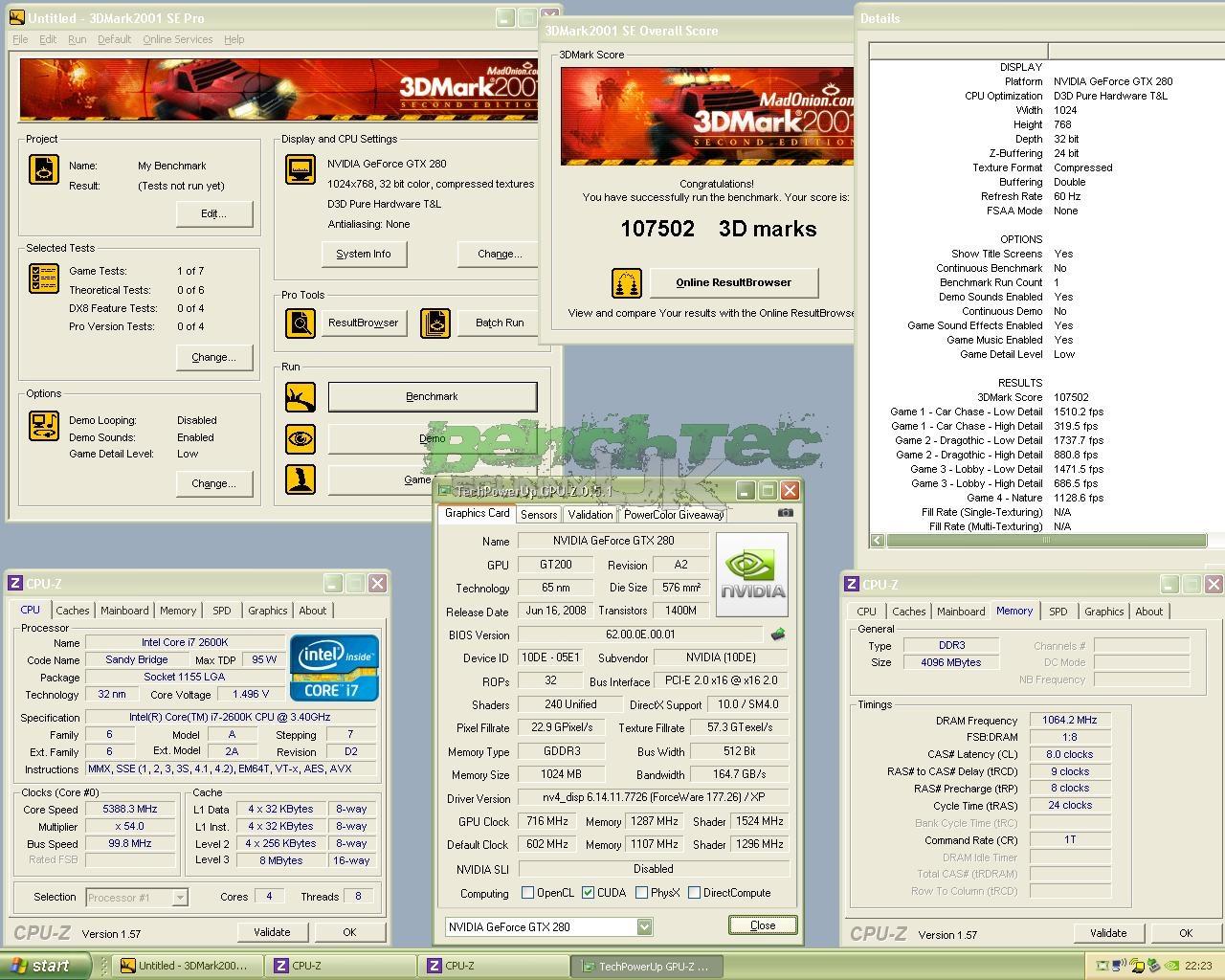This screenshot has height=980, width=1225.
Task: Click OK in right CPU-Z window
Action: pos(1186,933)
